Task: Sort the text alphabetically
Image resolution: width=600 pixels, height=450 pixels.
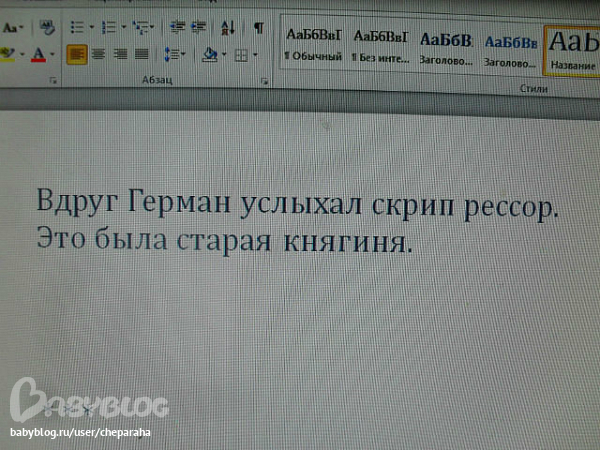Action: (x=227, y=27)
